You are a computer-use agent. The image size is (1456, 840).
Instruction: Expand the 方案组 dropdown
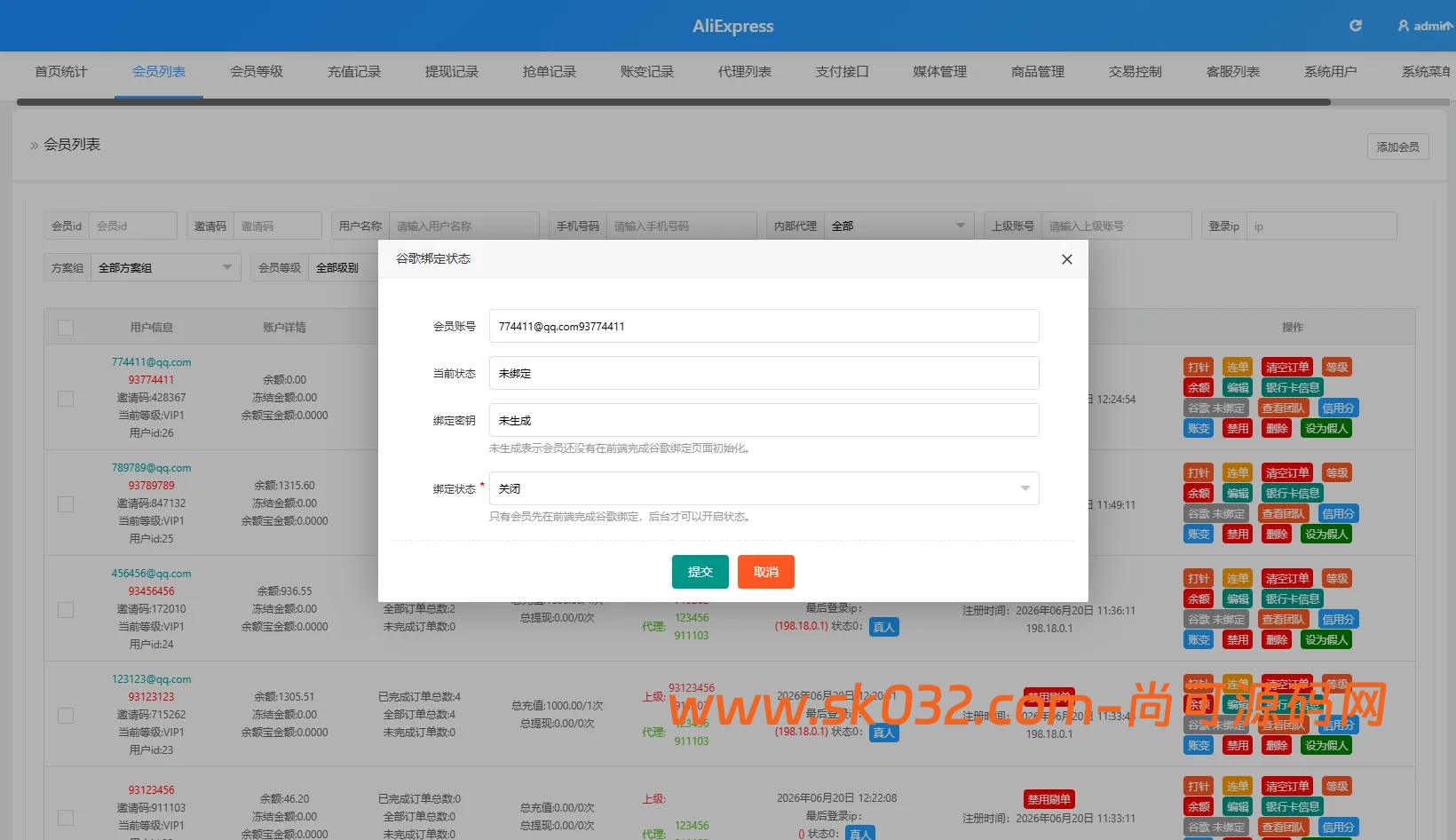(166, 267)
